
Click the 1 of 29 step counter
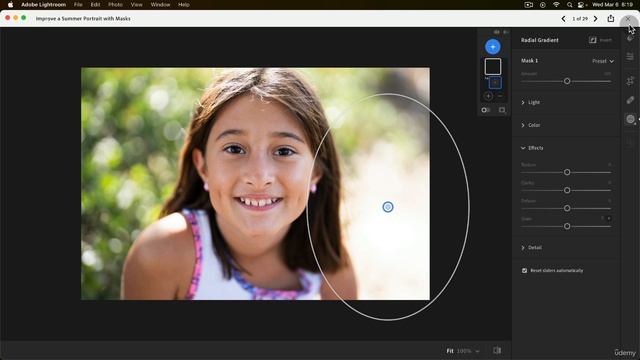click(580, 19)
